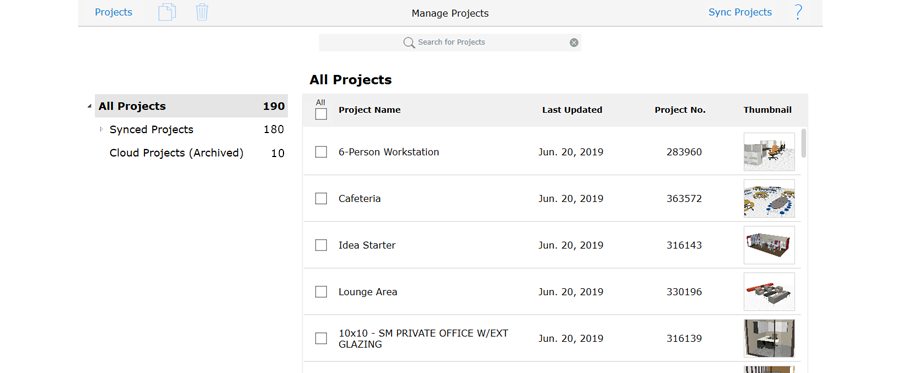900x373 pixels.
Task: Click the project list vertical scrollbar
Action: pyautogui.click(x=804, y=143)
